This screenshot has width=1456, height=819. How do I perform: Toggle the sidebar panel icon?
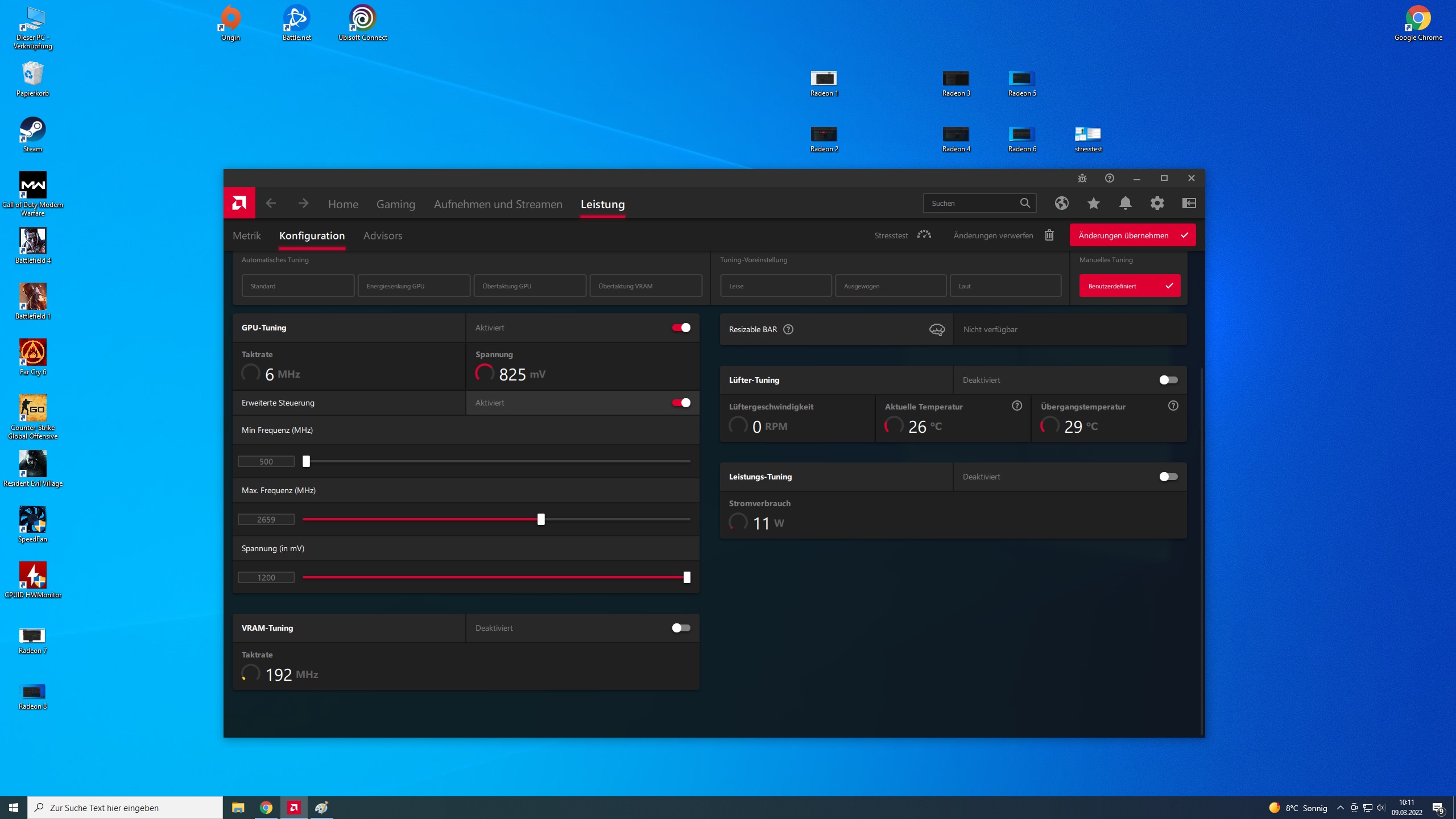point(1189,203)
